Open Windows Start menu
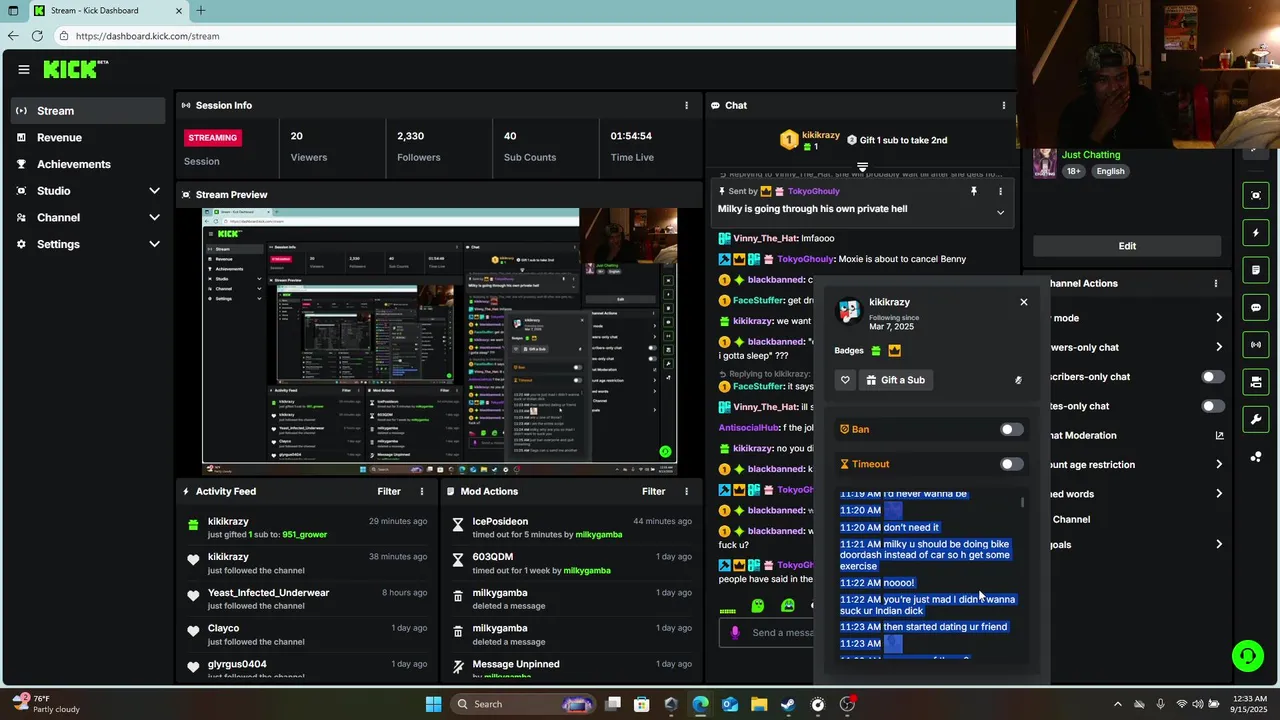This screenshot has height=720, width=1280. [x=433, y=704]
